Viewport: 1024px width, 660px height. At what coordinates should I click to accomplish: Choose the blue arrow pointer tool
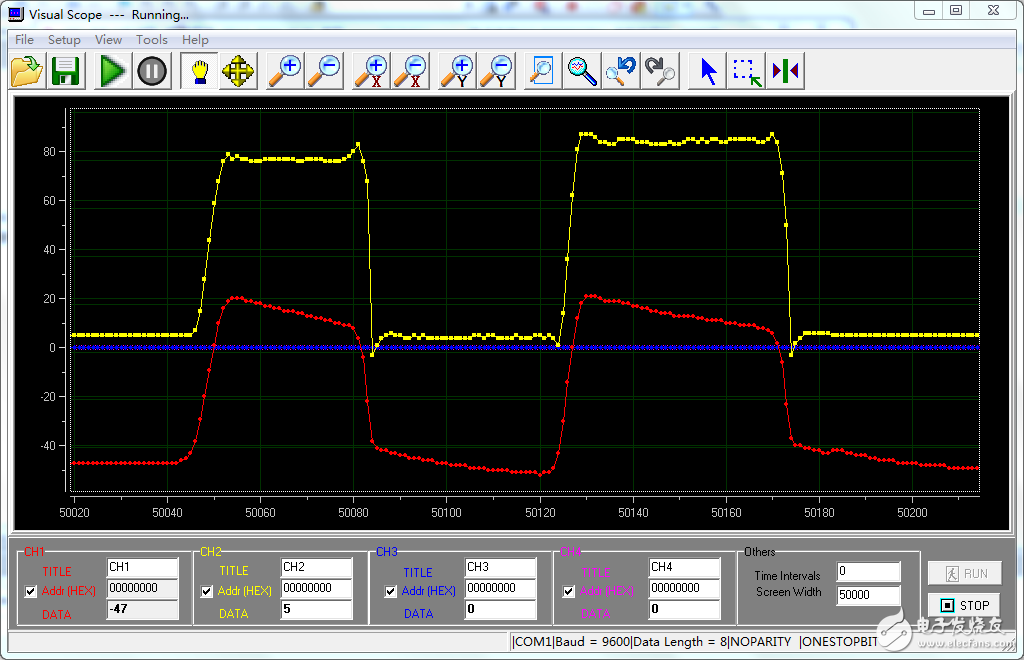709,71
